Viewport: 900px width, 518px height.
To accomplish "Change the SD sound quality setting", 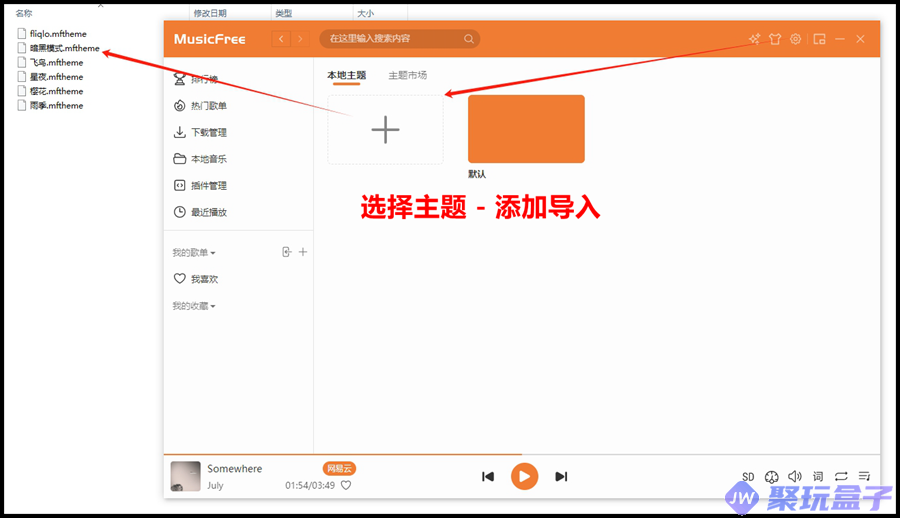I will [x=748, y=477].
